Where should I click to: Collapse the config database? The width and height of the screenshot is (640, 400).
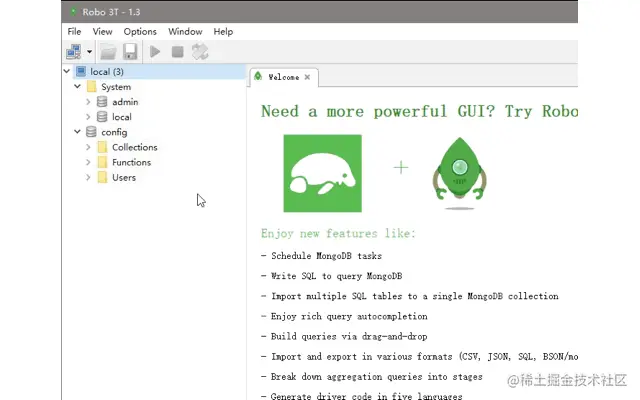(78, 132)
